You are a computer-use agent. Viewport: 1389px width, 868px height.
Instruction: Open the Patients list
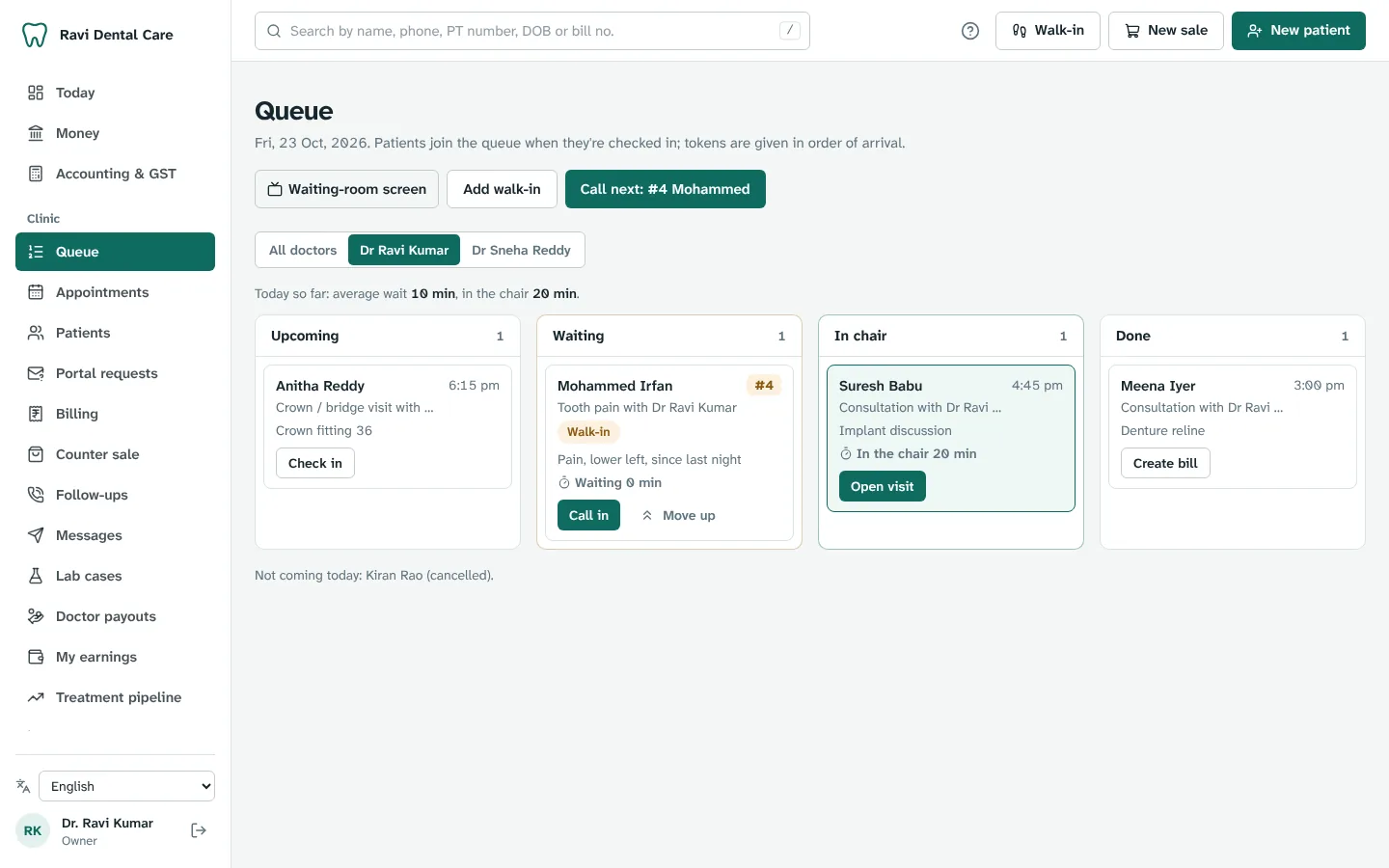[115, 333]
